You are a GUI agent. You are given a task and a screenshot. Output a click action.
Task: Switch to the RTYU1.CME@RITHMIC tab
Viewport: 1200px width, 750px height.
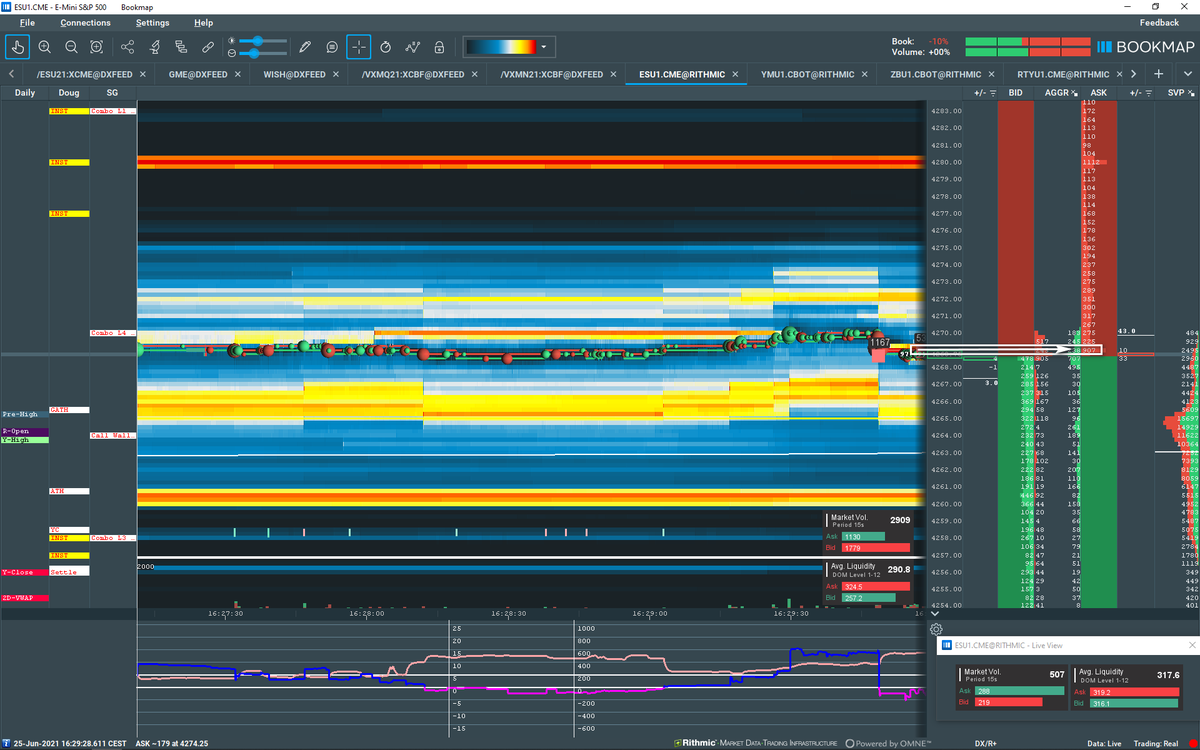(1063, 74)
